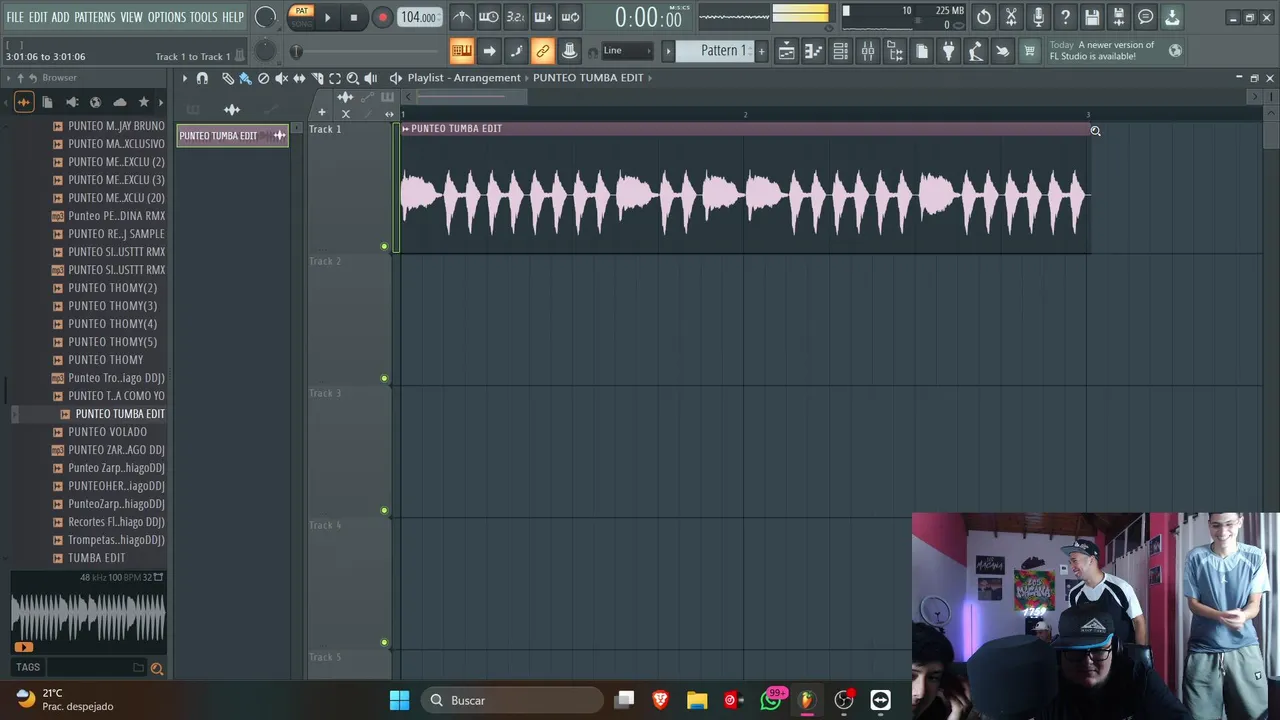
Task: Switch Pat/Song mode toggle
Action: [301, 17]
